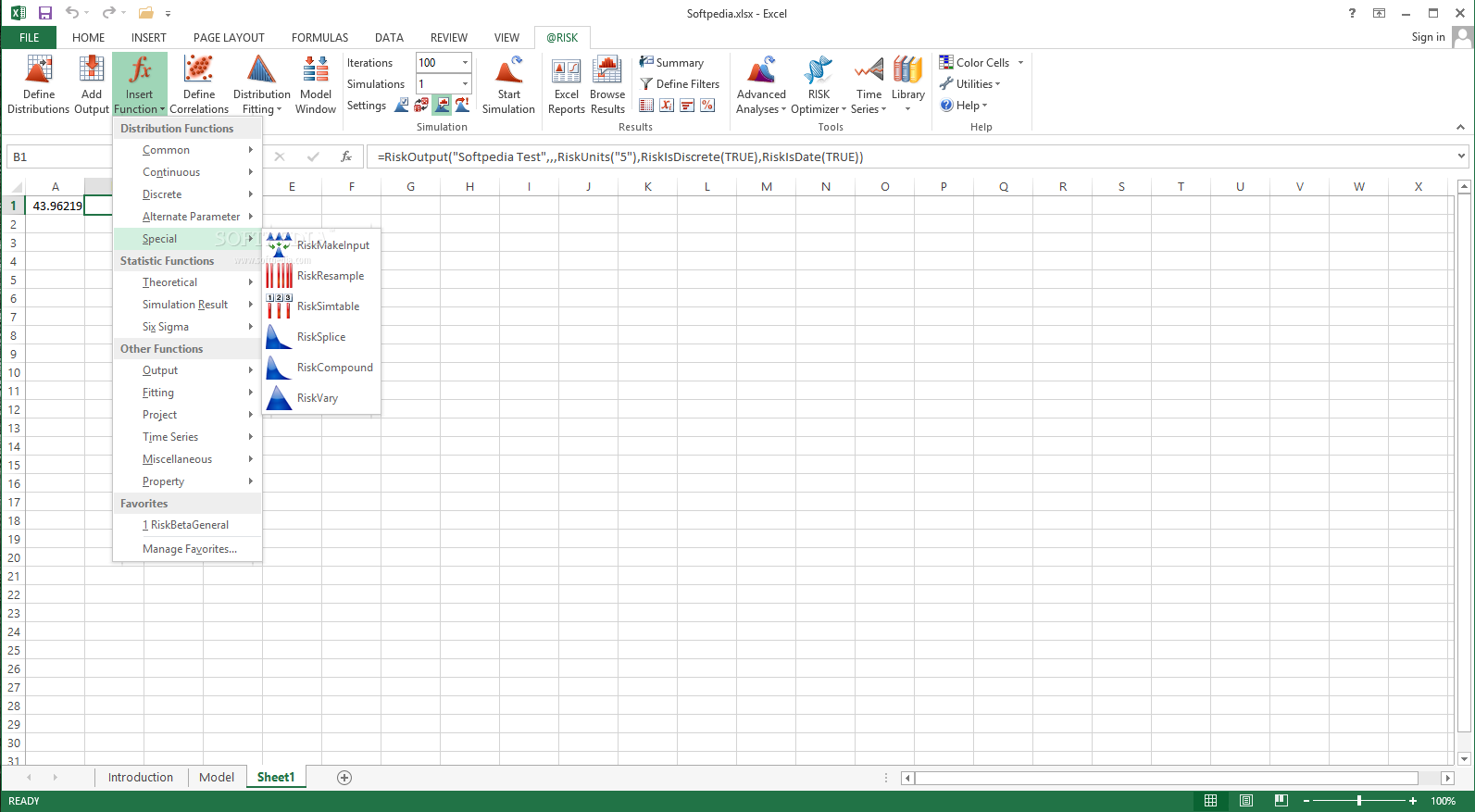Image resolution: width=1475 pixels, height=812 pixels.
Task: Switch to the FORMULAS ribbon tab
Action: (x=319, y=38)
